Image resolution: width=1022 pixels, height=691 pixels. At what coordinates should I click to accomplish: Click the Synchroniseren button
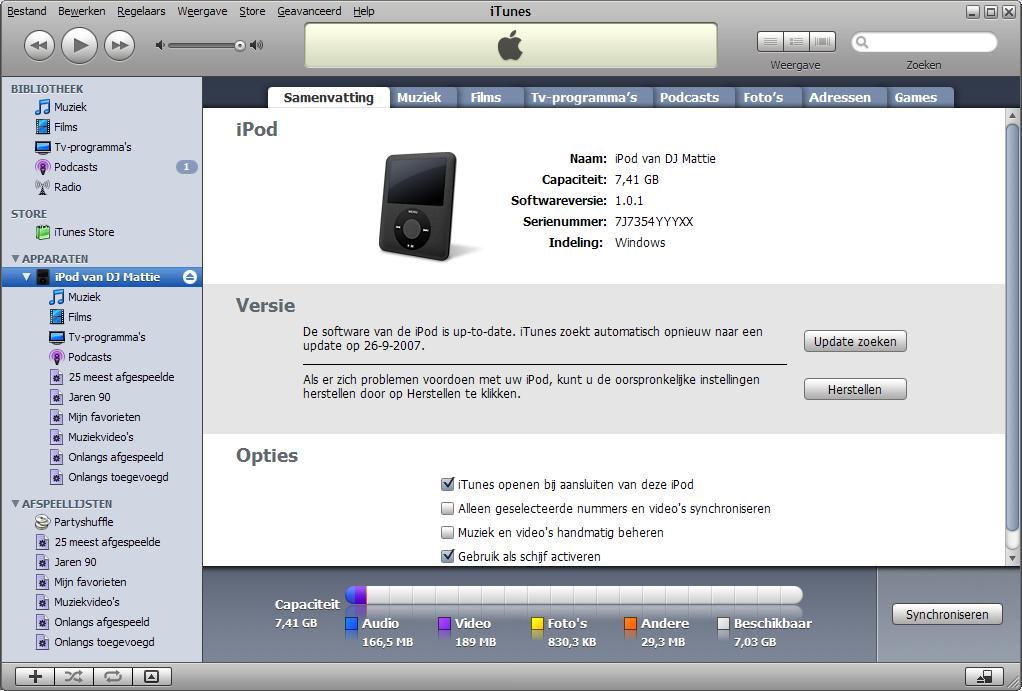point(947,615)
